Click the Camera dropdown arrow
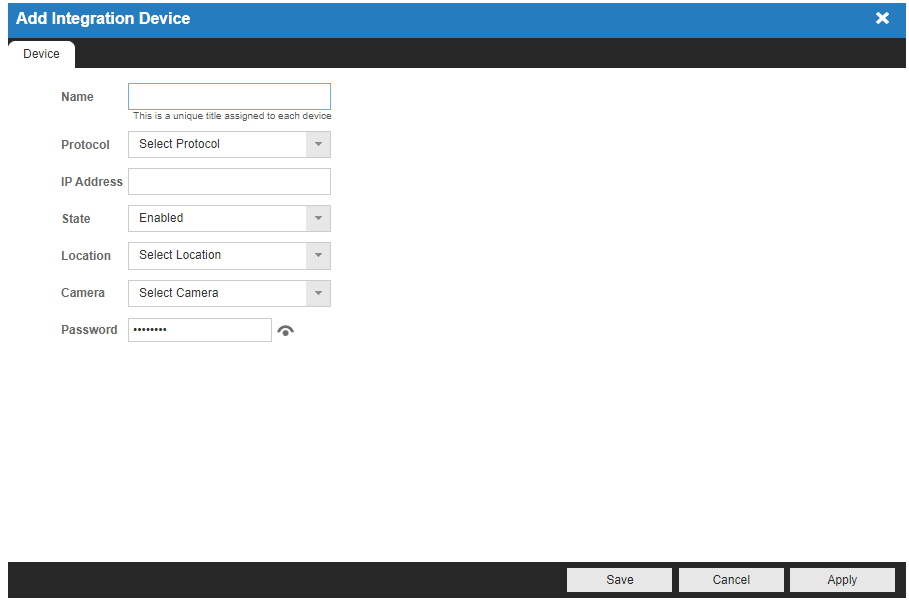Screen dimensions: 909x606 click(x=318, y=293)
